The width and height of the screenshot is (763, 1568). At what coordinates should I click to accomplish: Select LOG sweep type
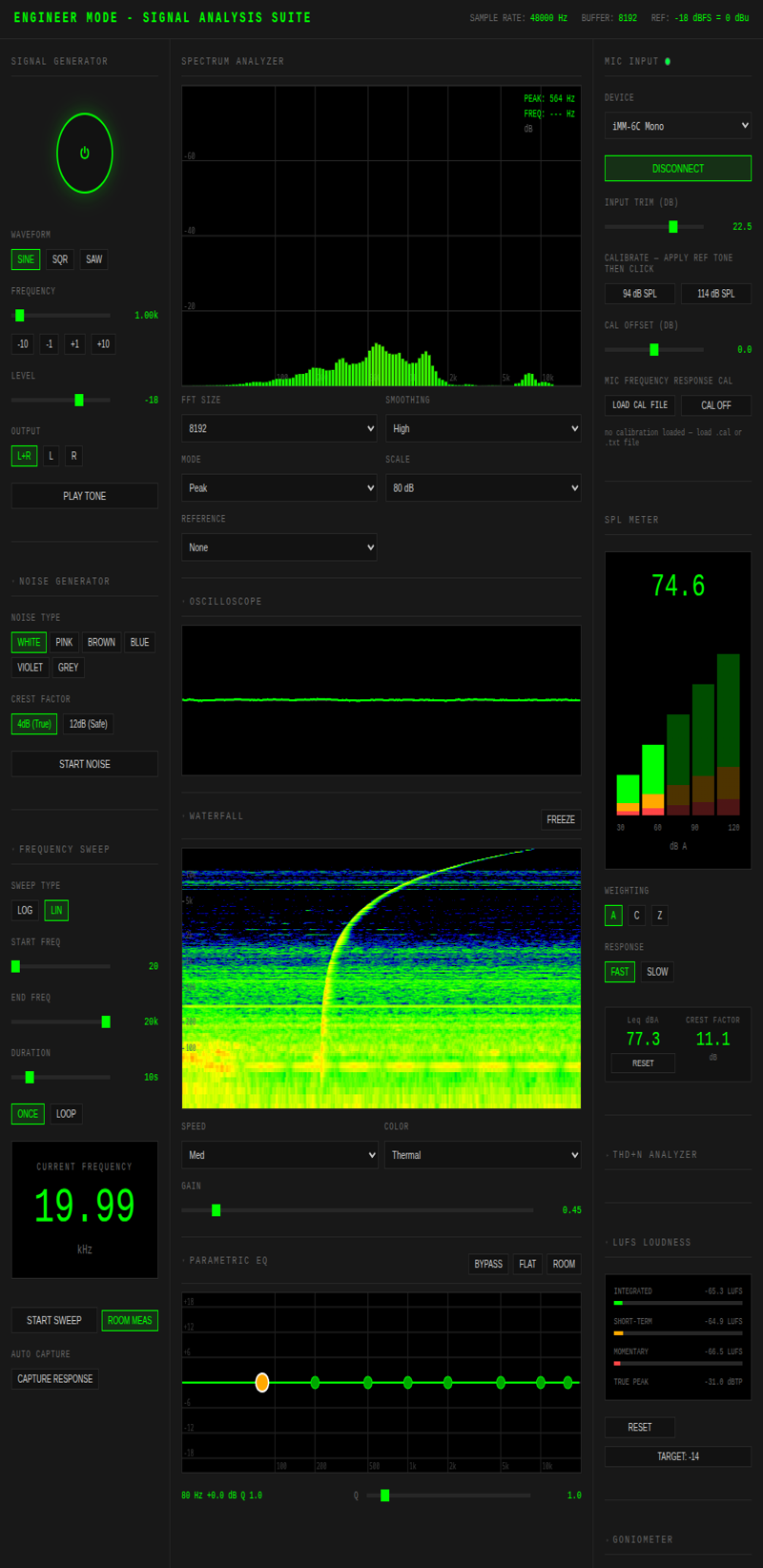point(25,911)
